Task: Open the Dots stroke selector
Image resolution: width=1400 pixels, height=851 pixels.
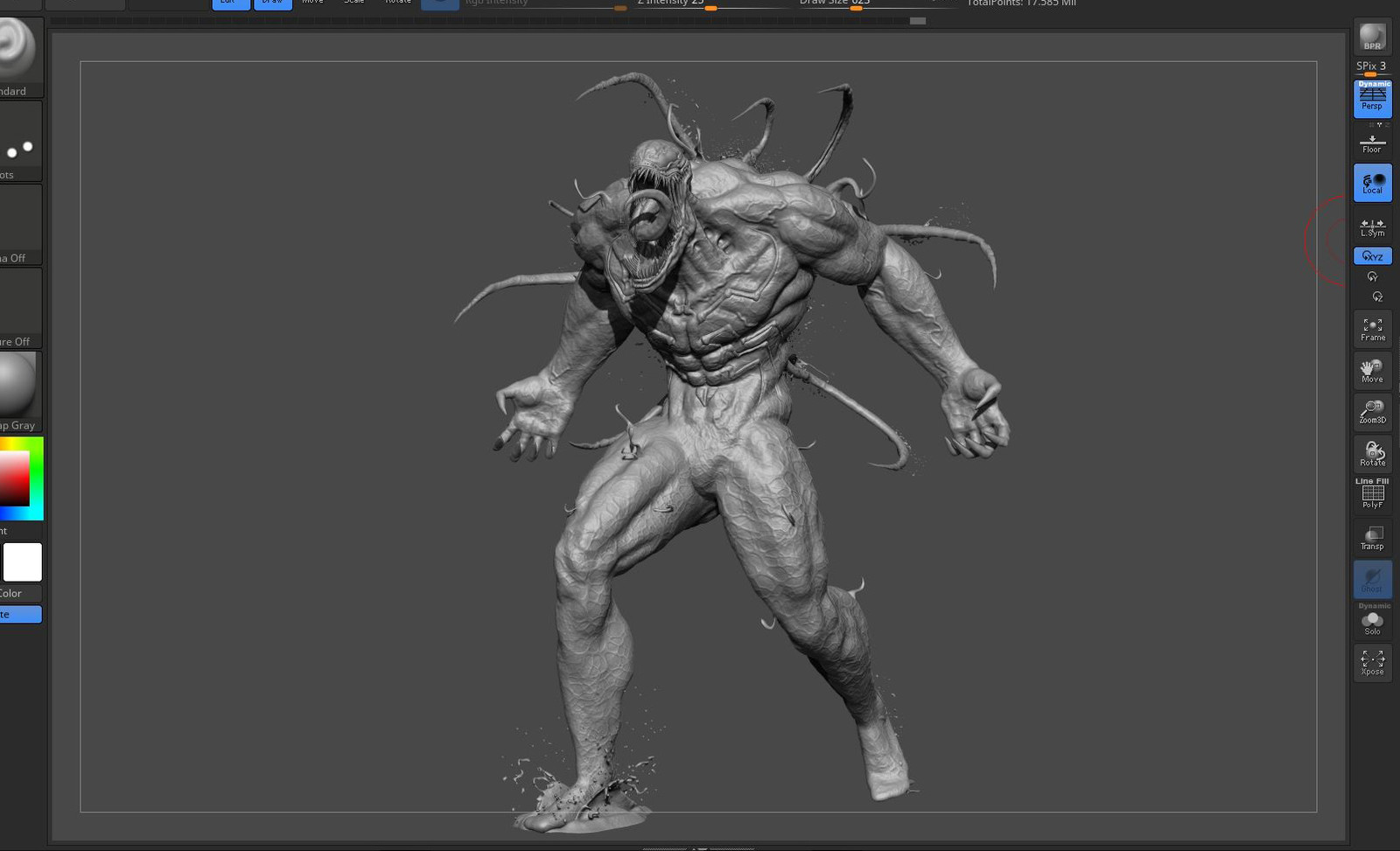Action: 19,142
